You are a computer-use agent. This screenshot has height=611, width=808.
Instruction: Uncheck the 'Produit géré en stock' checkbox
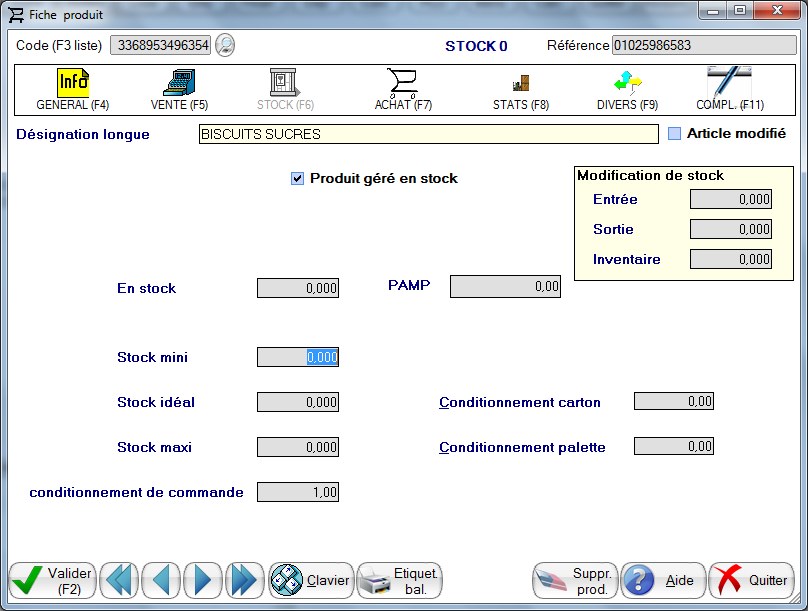(297, 178)
